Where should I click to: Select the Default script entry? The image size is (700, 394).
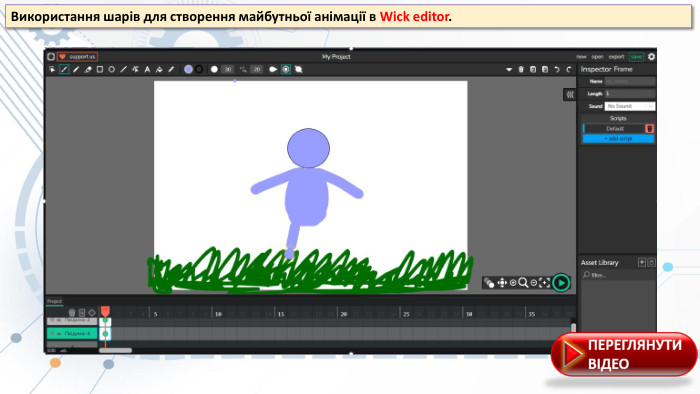click(x=614, y=129)
